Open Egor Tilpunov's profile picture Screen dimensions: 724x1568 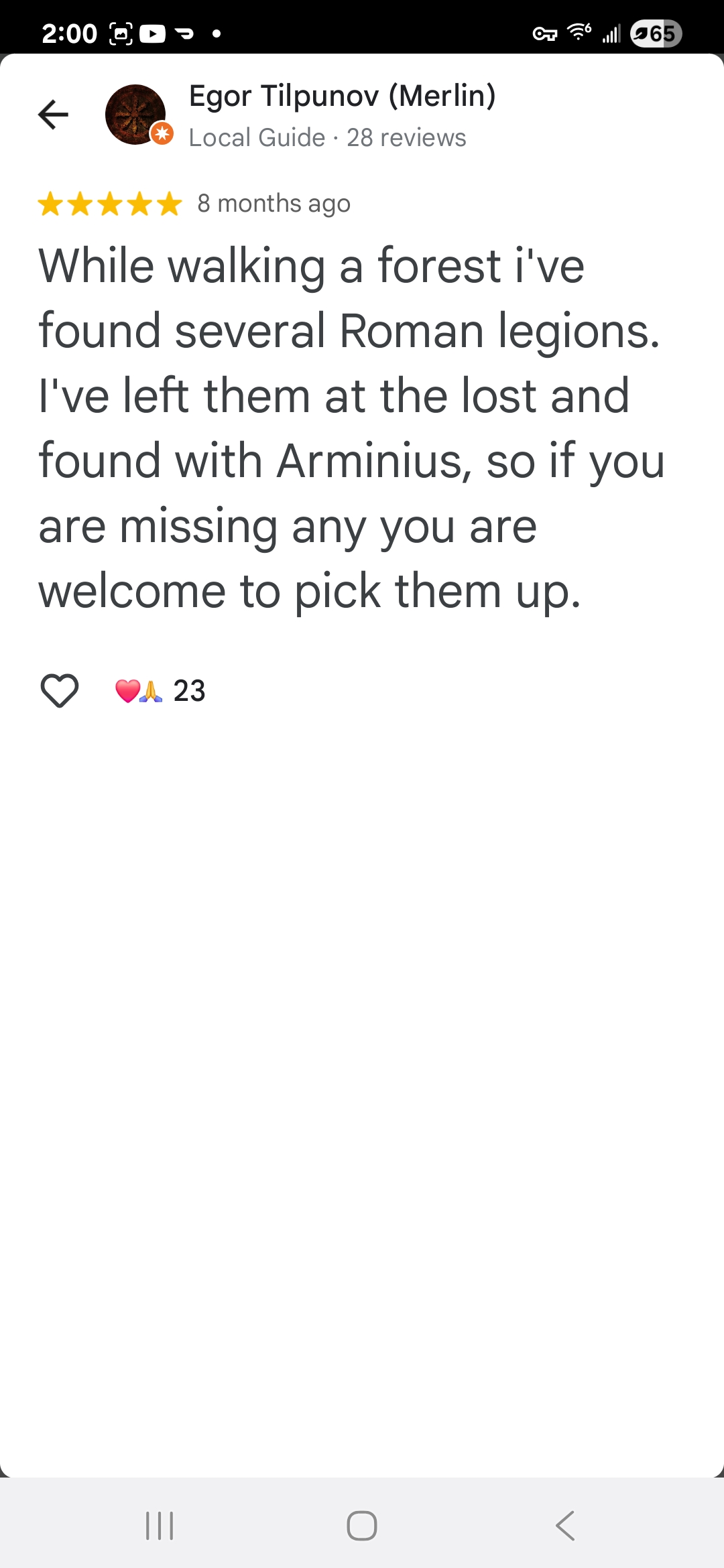pyautogui.click(x=135, y=114)
